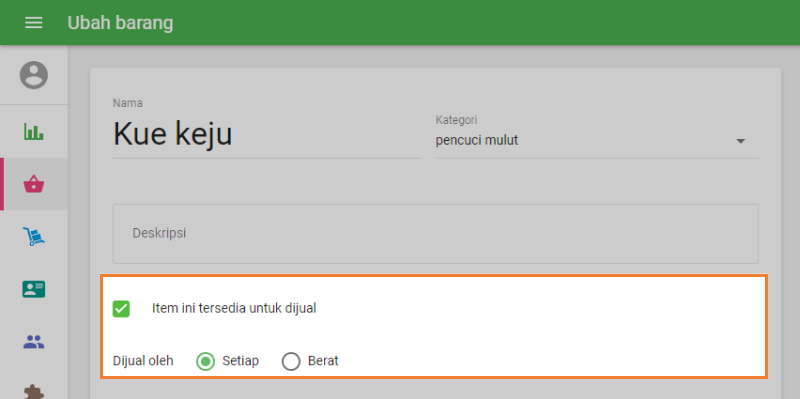800x399 pixels.
Task: Click the Deskripsi text area
Action: point(435,234)
